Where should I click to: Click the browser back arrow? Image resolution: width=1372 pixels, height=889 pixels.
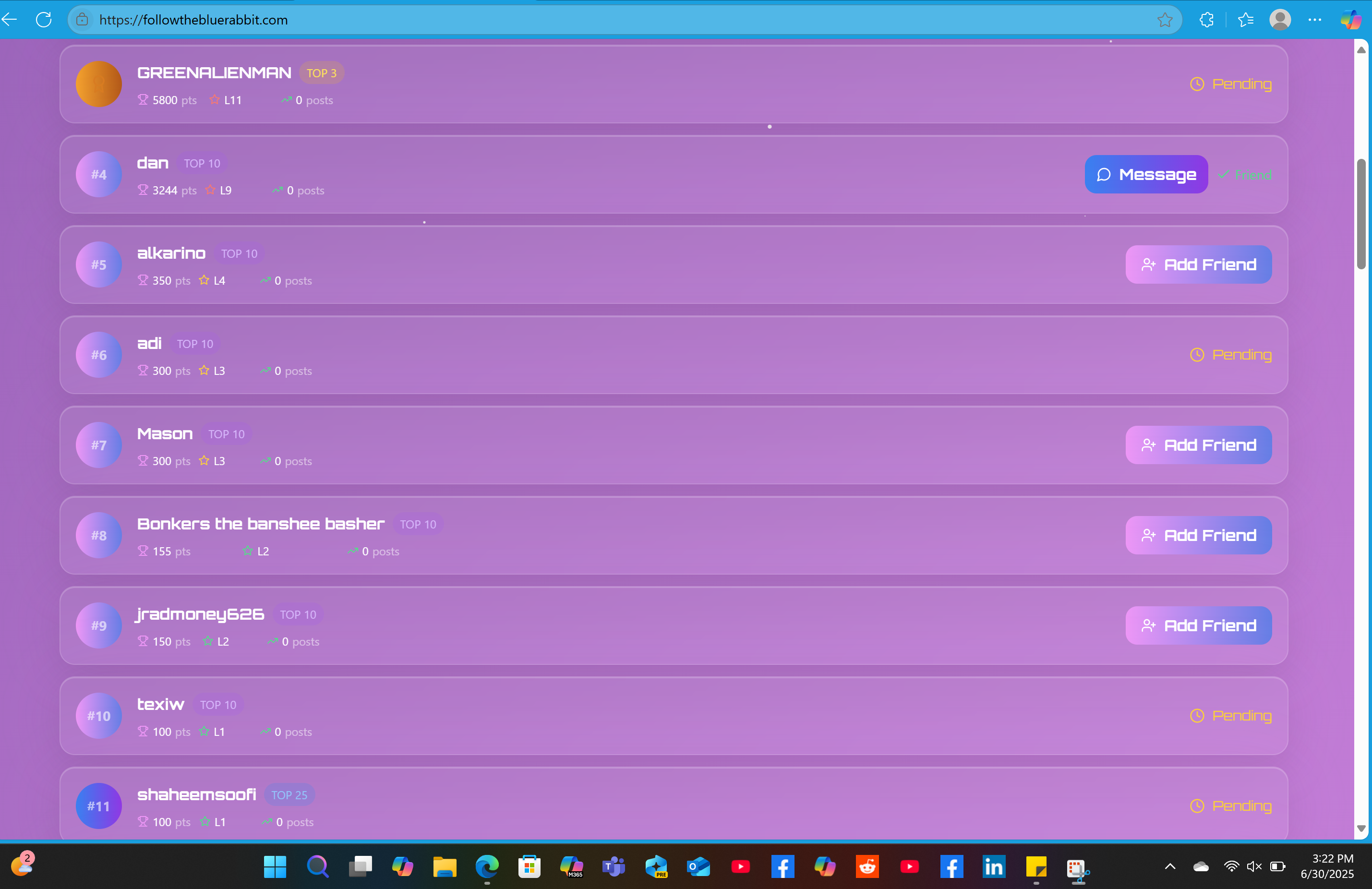10,20
